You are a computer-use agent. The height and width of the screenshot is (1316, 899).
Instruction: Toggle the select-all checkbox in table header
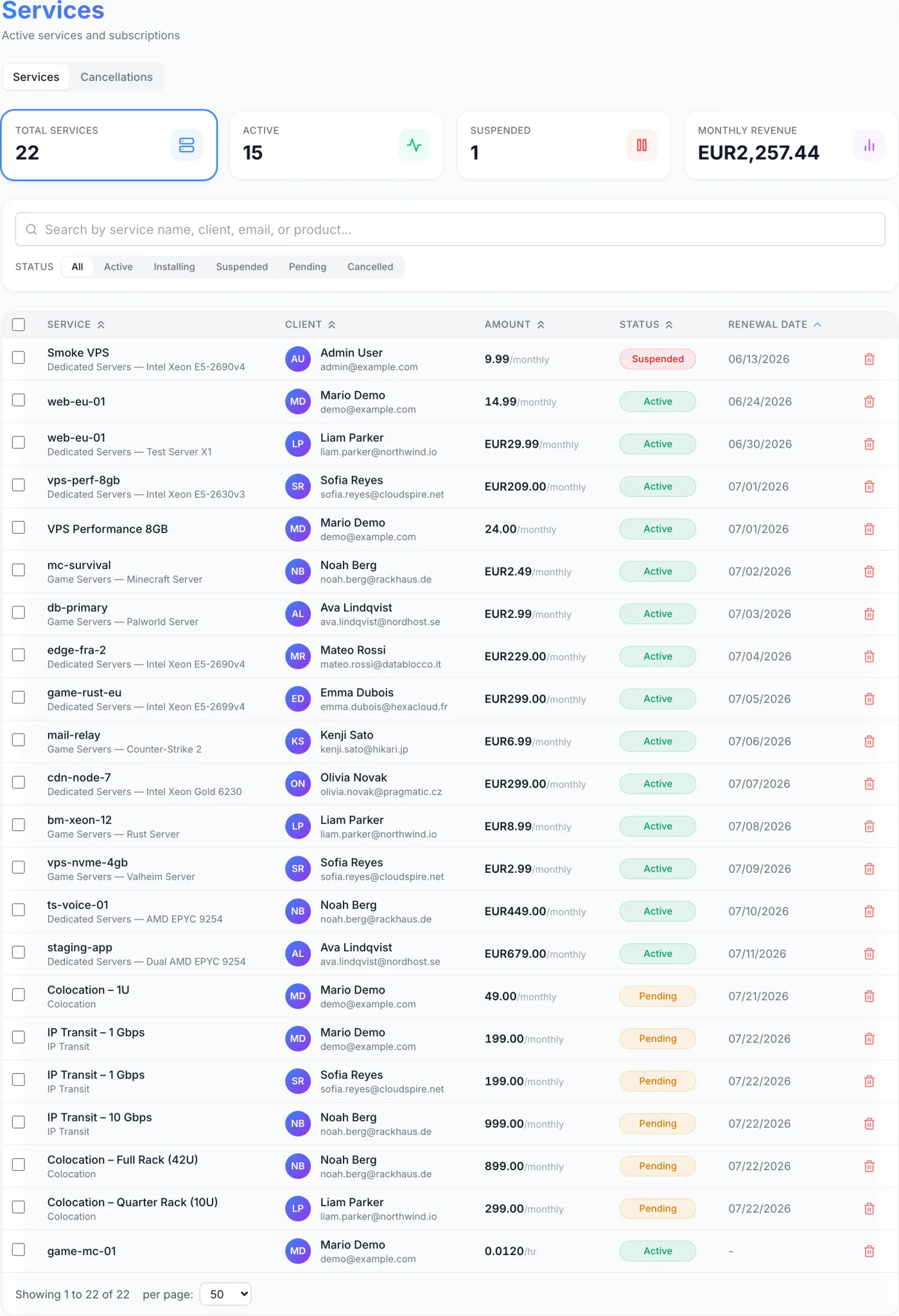tap(19, 324)
